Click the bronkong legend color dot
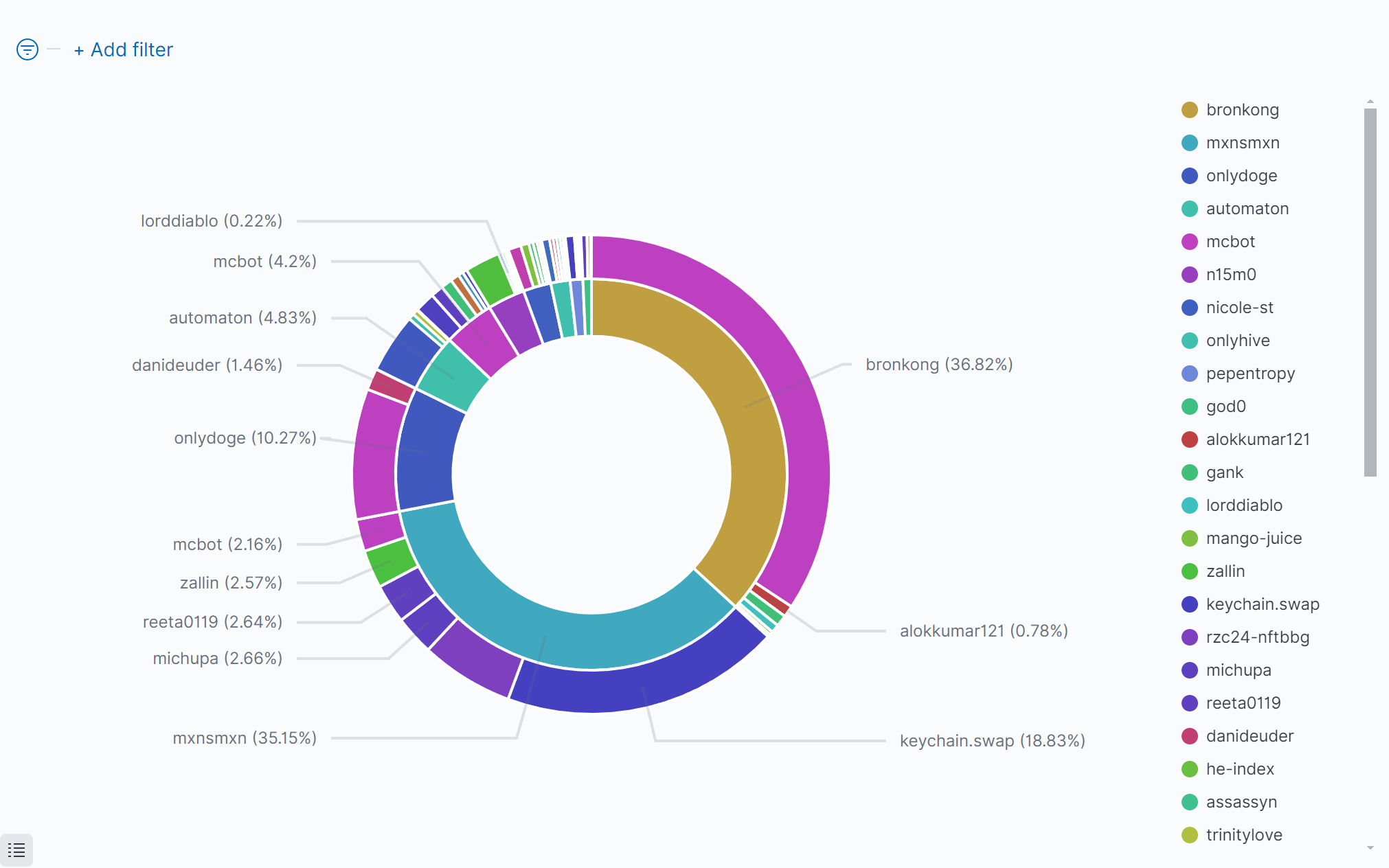This screenshot has width=1389, height=868. [1190, 110]
